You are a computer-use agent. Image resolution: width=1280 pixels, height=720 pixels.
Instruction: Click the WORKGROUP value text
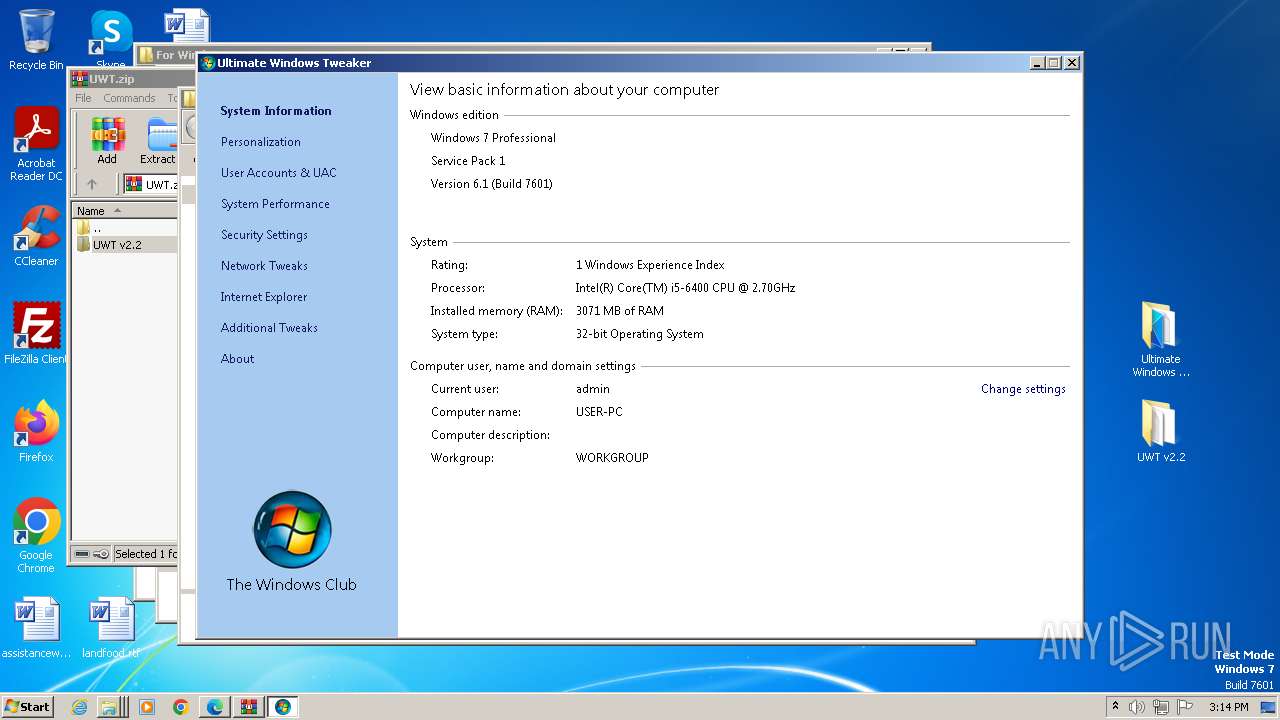[x=612, y=458]
